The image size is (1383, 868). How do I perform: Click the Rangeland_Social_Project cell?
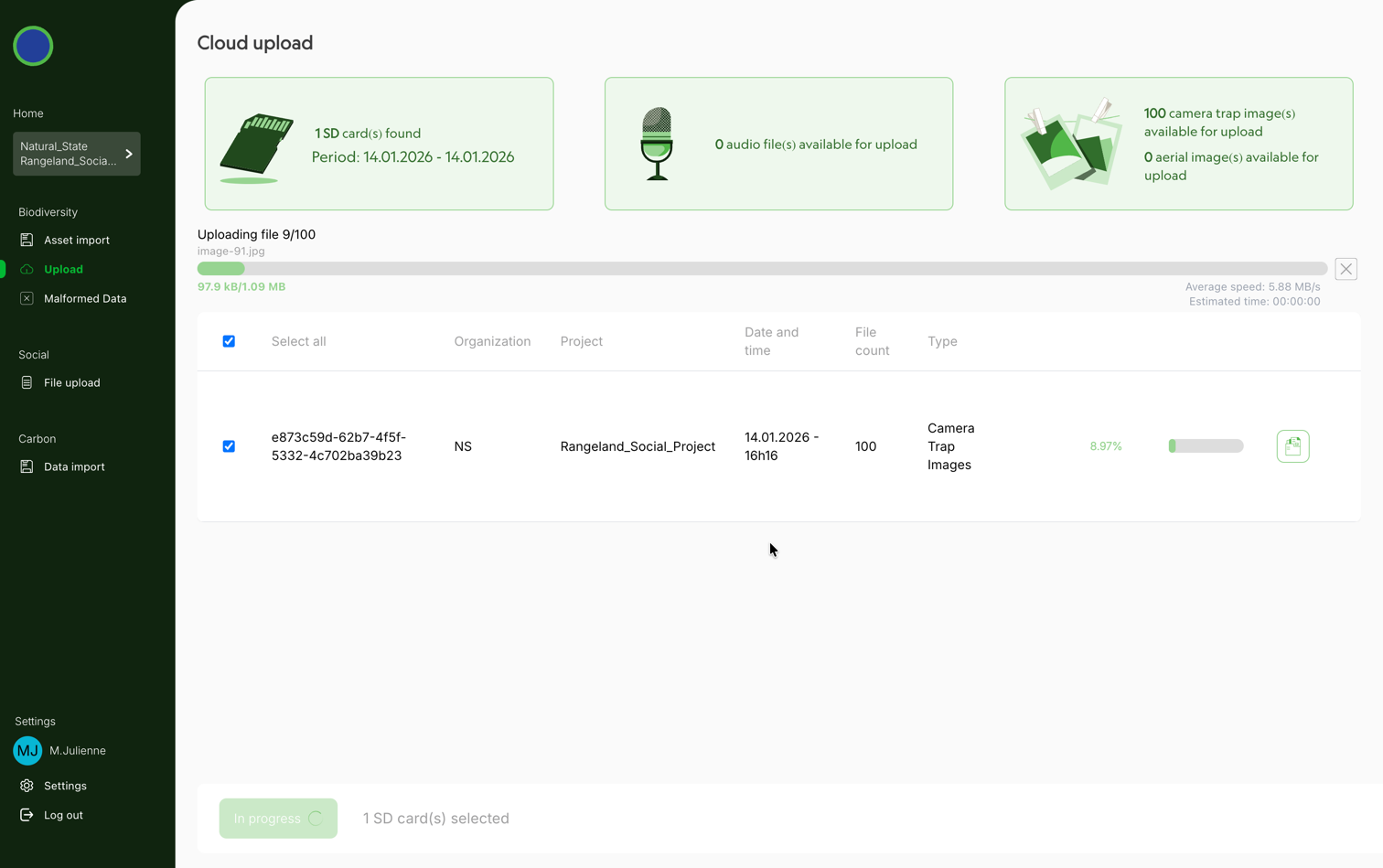[638, 446]
